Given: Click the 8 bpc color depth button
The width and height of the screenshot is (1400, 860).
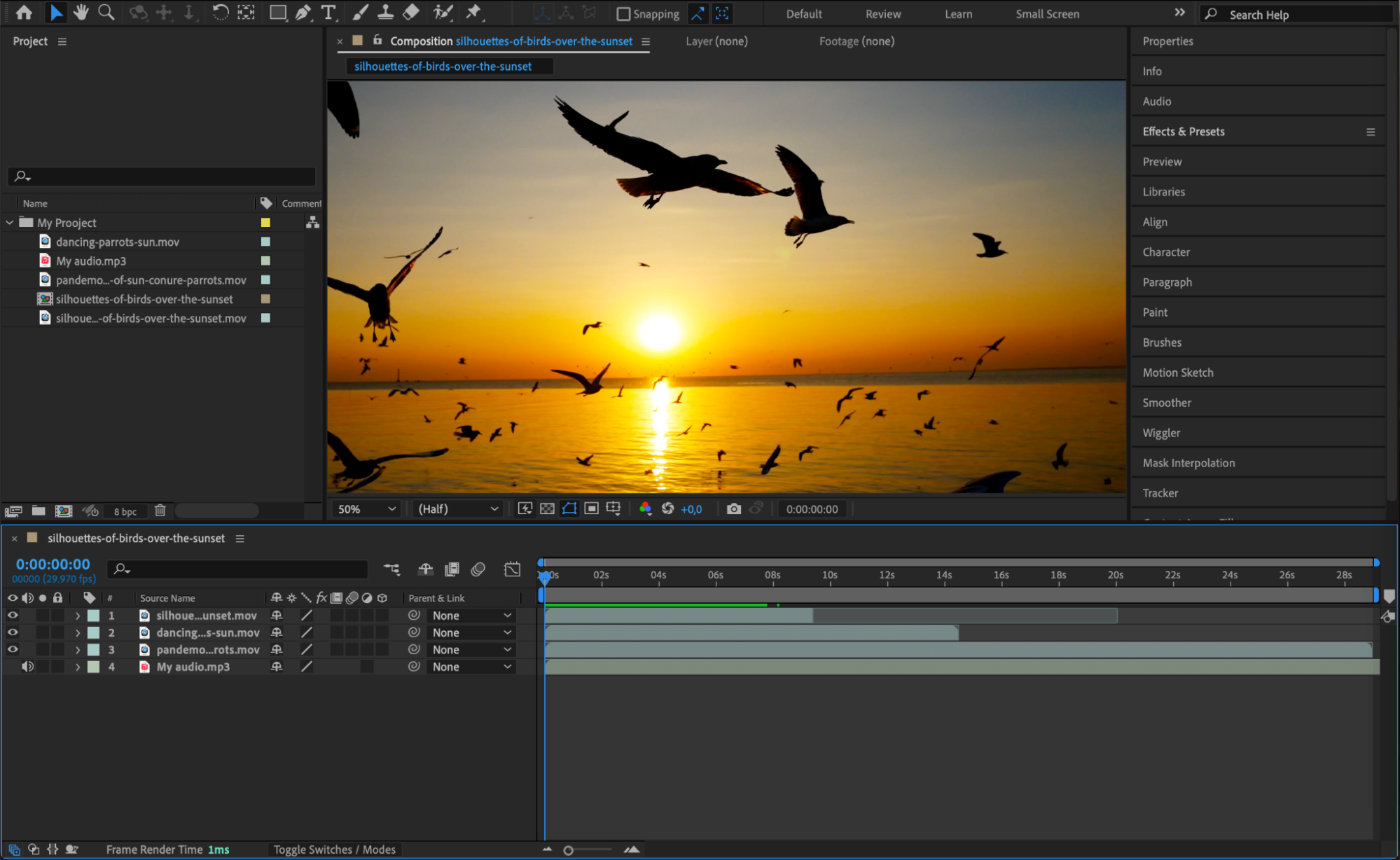Looking at the screenshot, I should coord(125,511).
